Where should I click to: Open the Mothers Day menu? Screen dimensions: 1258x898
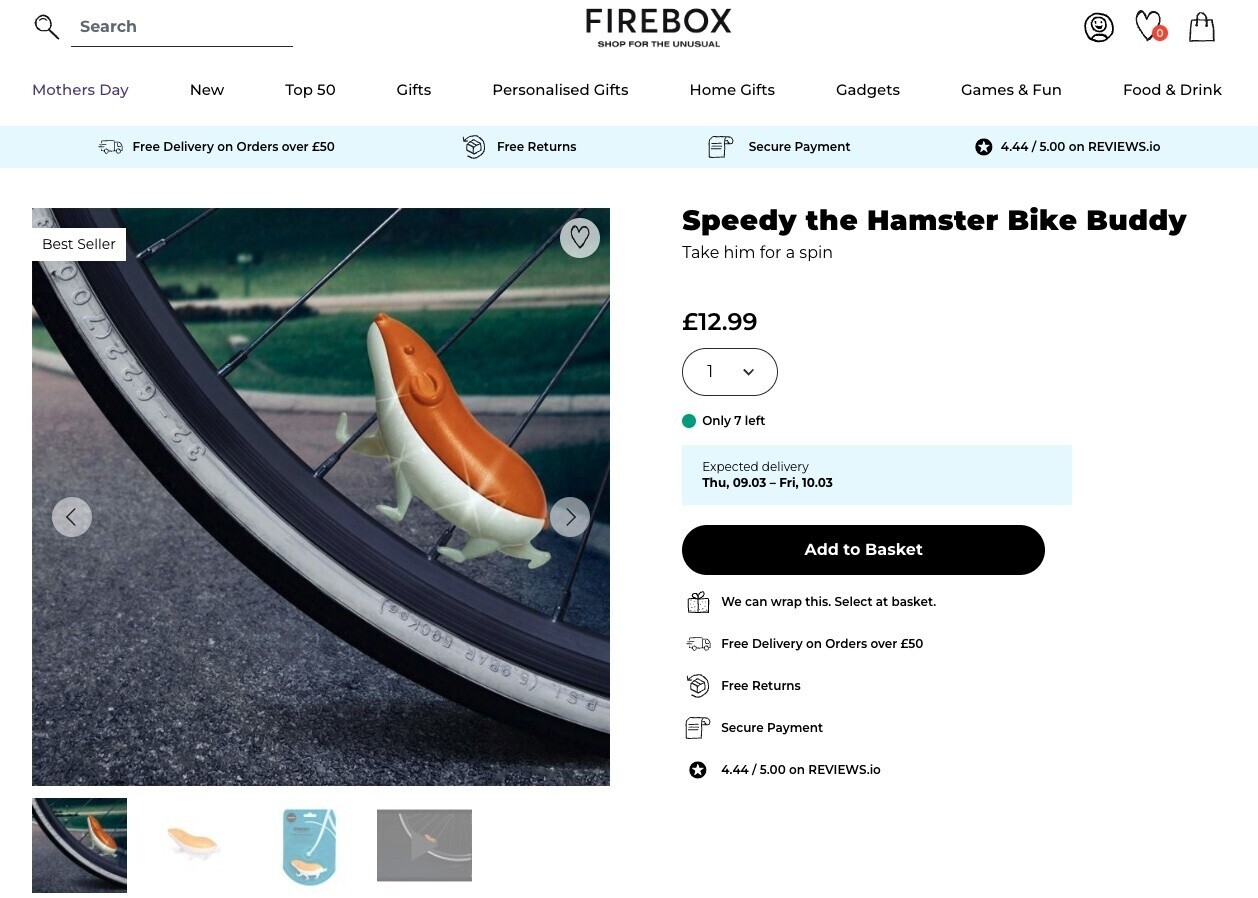click(80, 90)
